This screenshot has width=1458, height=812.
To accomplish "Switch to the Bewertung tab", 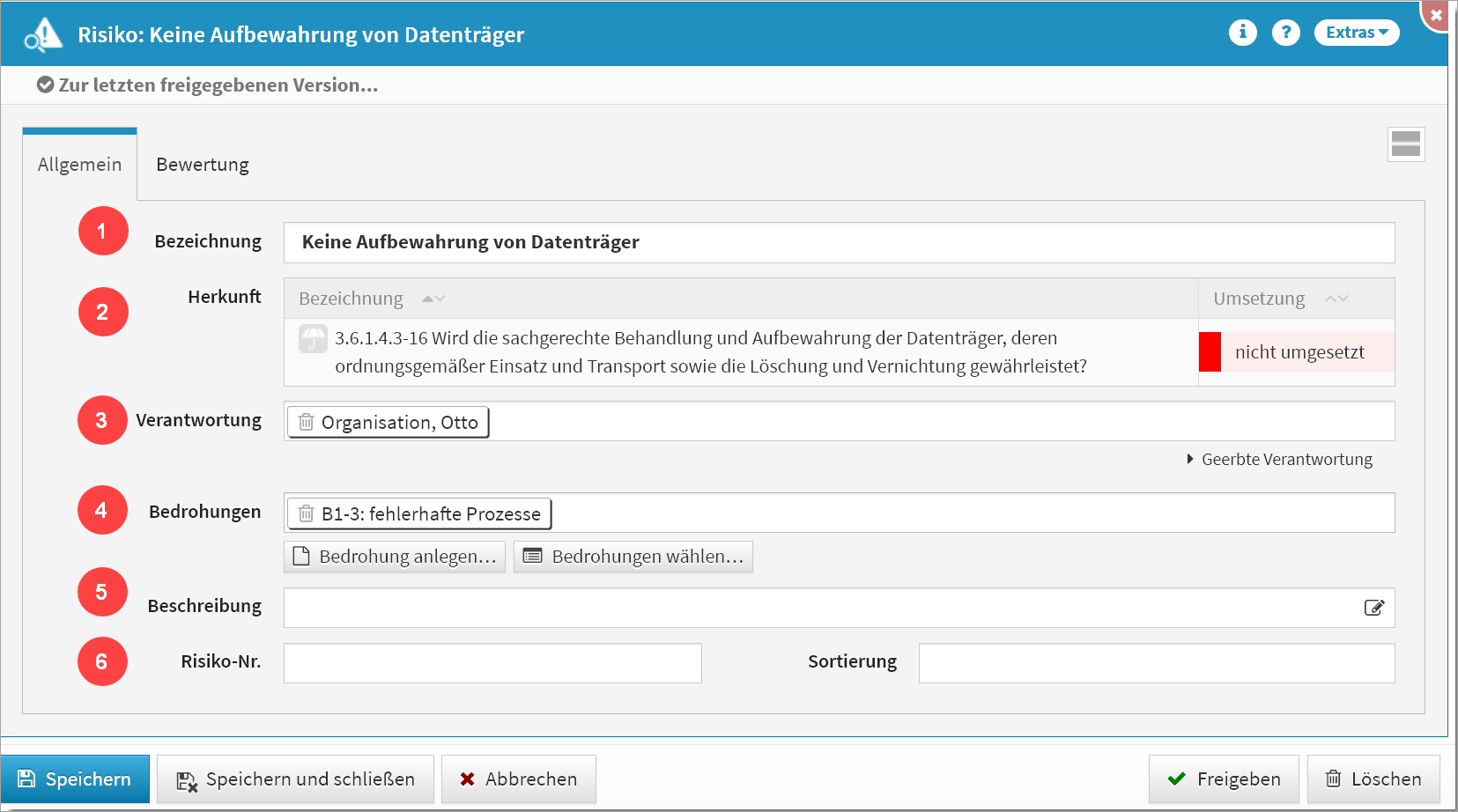I will pyautogui.click(x=203, y=165).
